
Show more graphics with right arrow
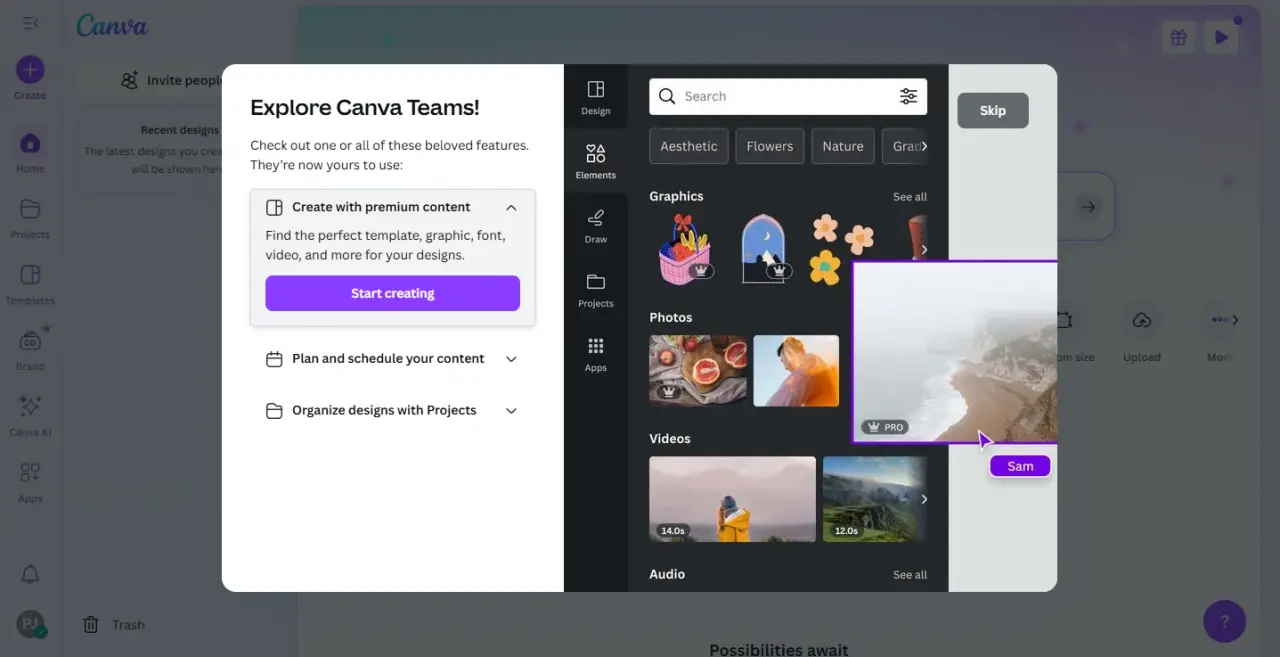pyautogui.click(x=924, y=250)
